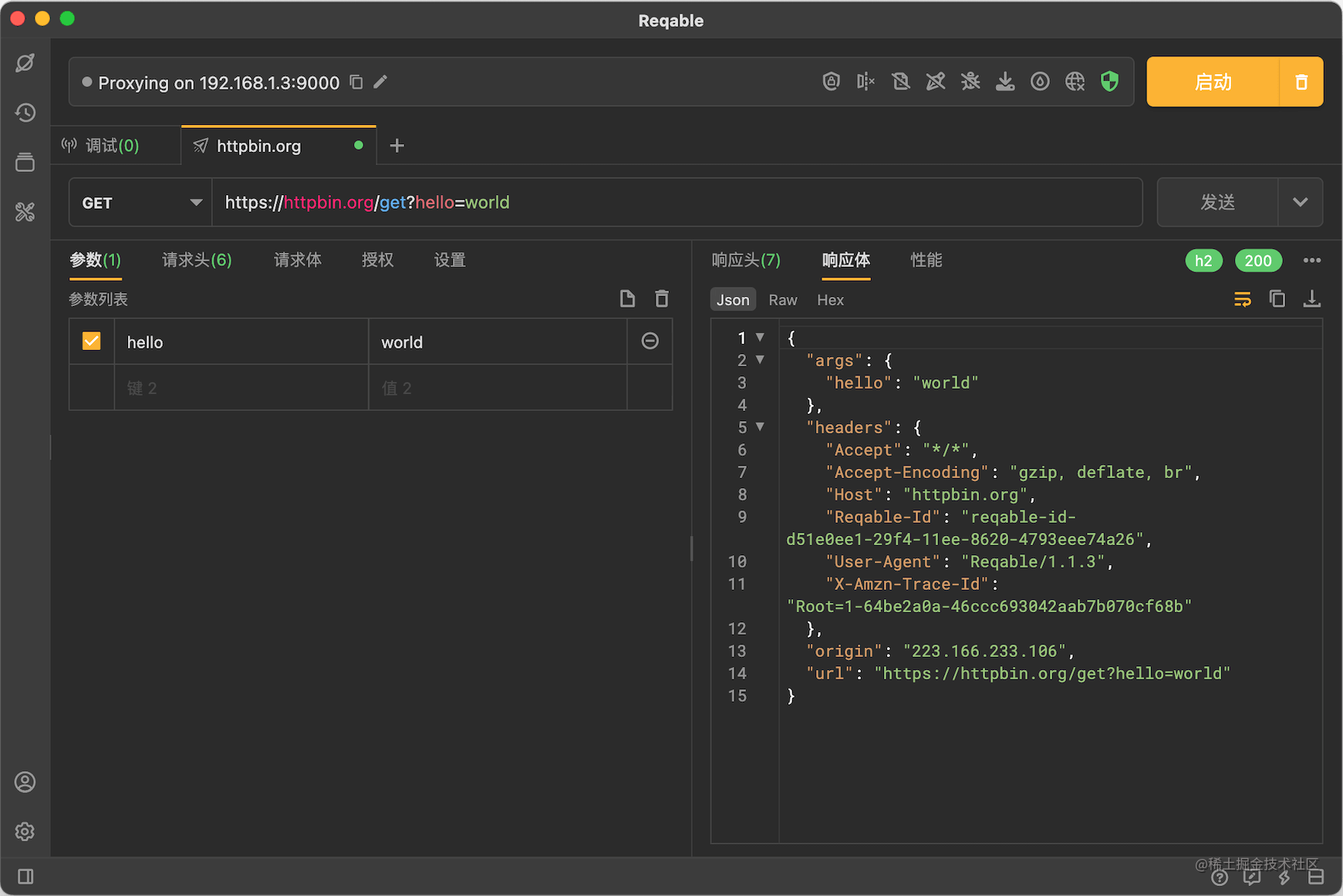Image resolution: width=1343 pixels, height=896 pixels.
Task: Toggle the word wrap icon above the response body
Action: [1242, 299]
